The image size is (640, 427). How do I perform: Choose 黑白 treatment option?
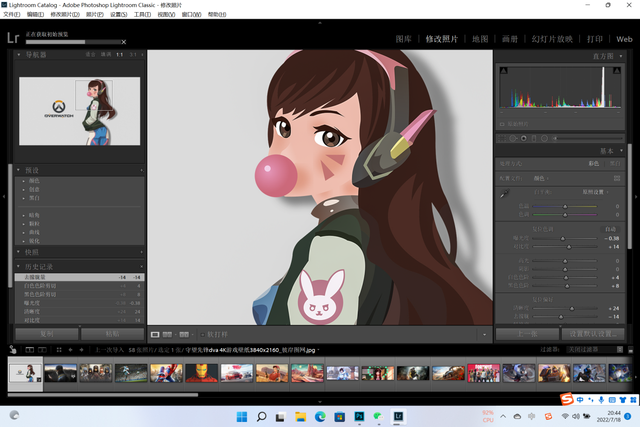tap(615, 164)
